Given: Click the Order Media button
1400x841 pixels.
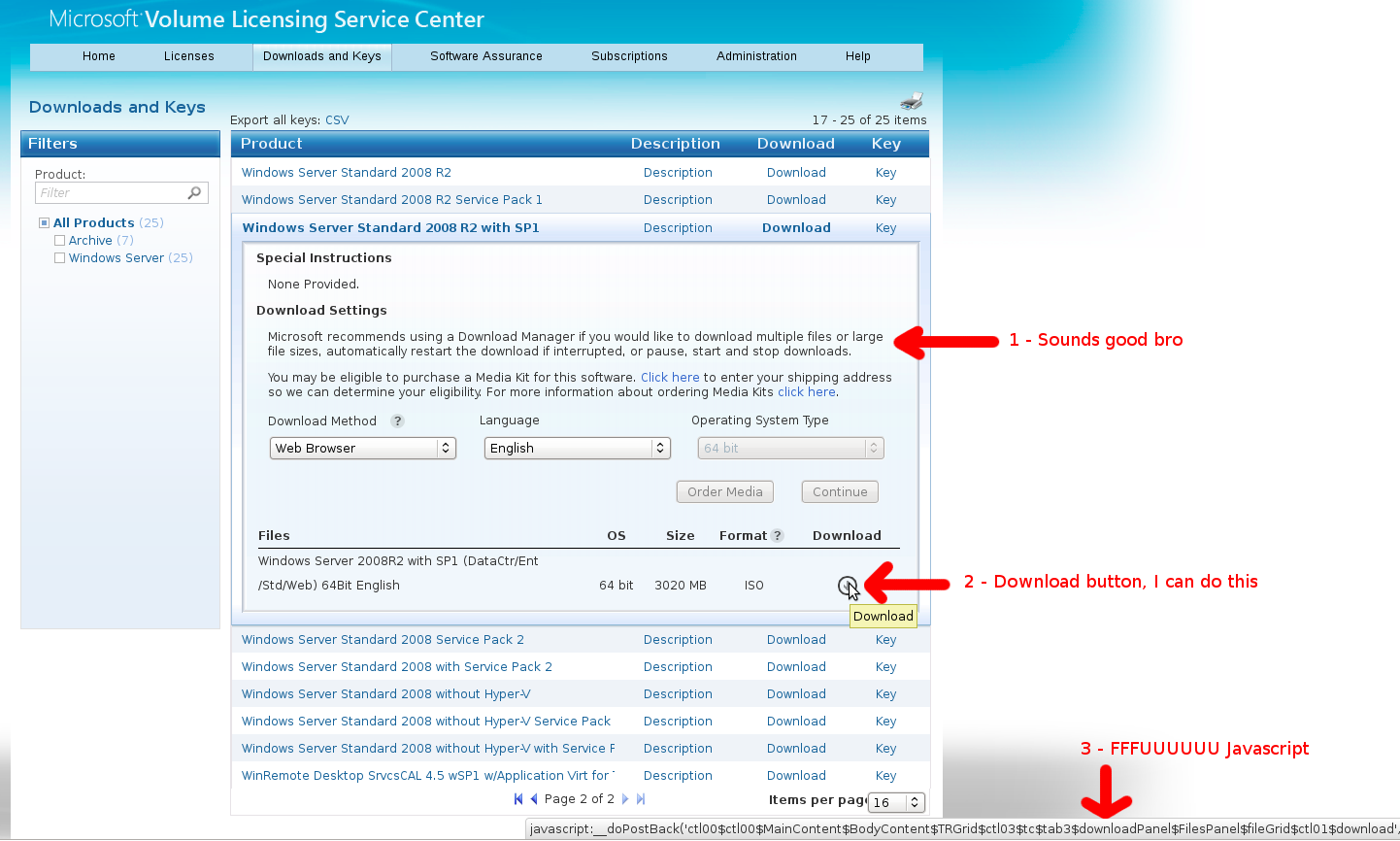Looking at the screenshot, I should pos(725,491).
